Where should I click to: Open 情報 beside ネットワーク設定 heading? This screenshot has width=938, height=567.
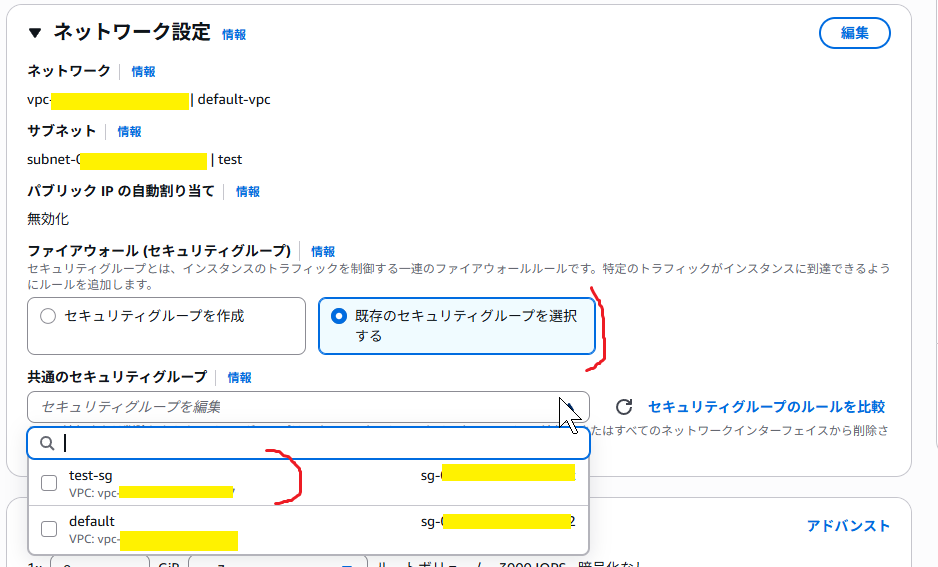234,34
